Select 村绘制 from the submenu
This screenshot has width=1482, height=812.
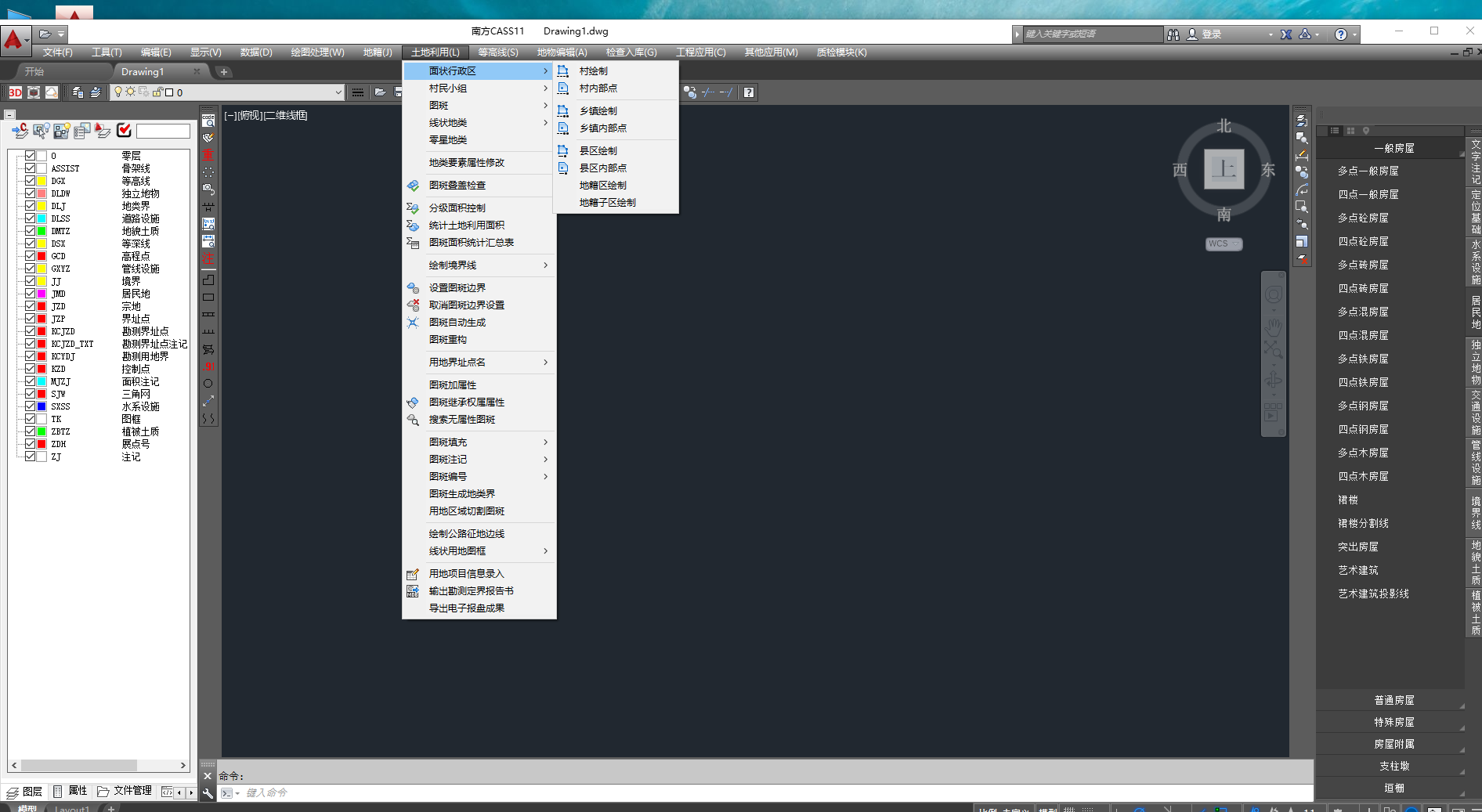point(593,71)
